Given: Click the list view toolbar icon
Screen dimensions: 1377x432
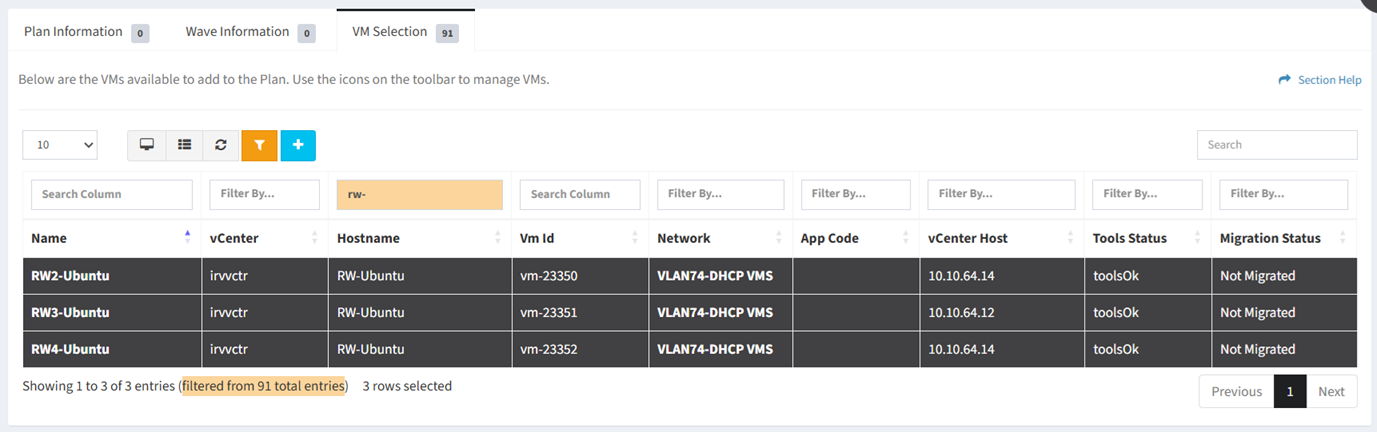Looking at the screenshot, I should 184,145.
